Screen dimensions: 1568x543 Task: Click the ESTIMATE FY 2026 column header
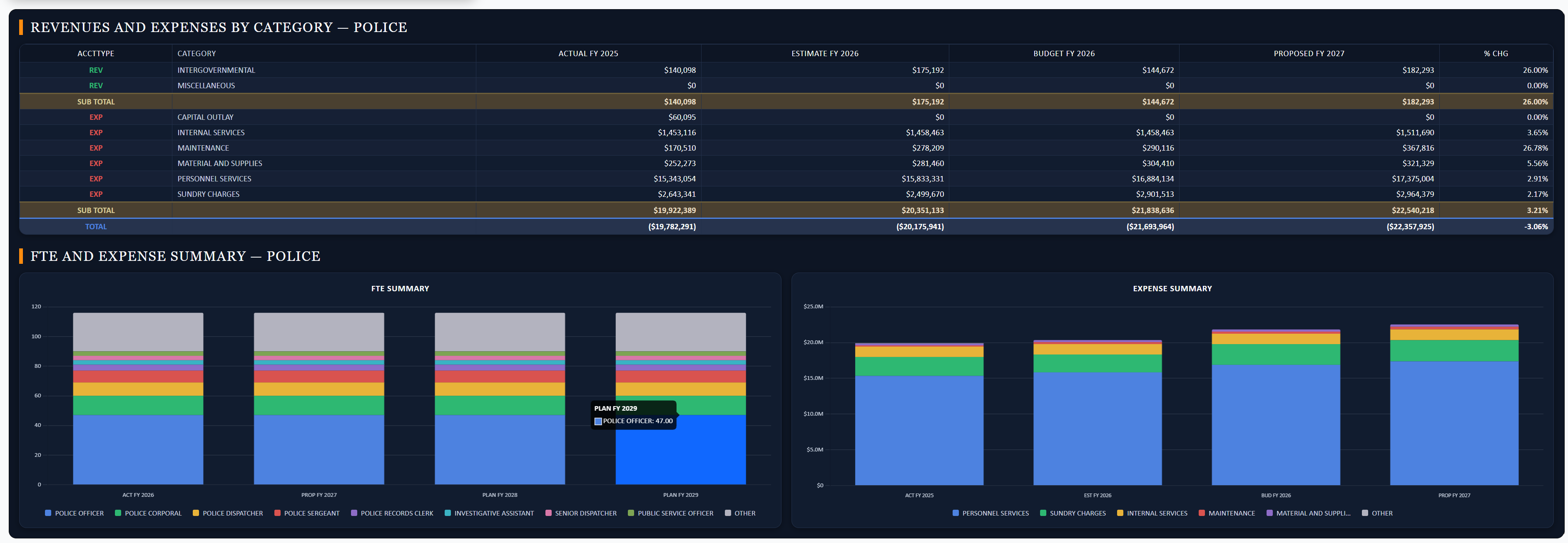tap(825, 54)
